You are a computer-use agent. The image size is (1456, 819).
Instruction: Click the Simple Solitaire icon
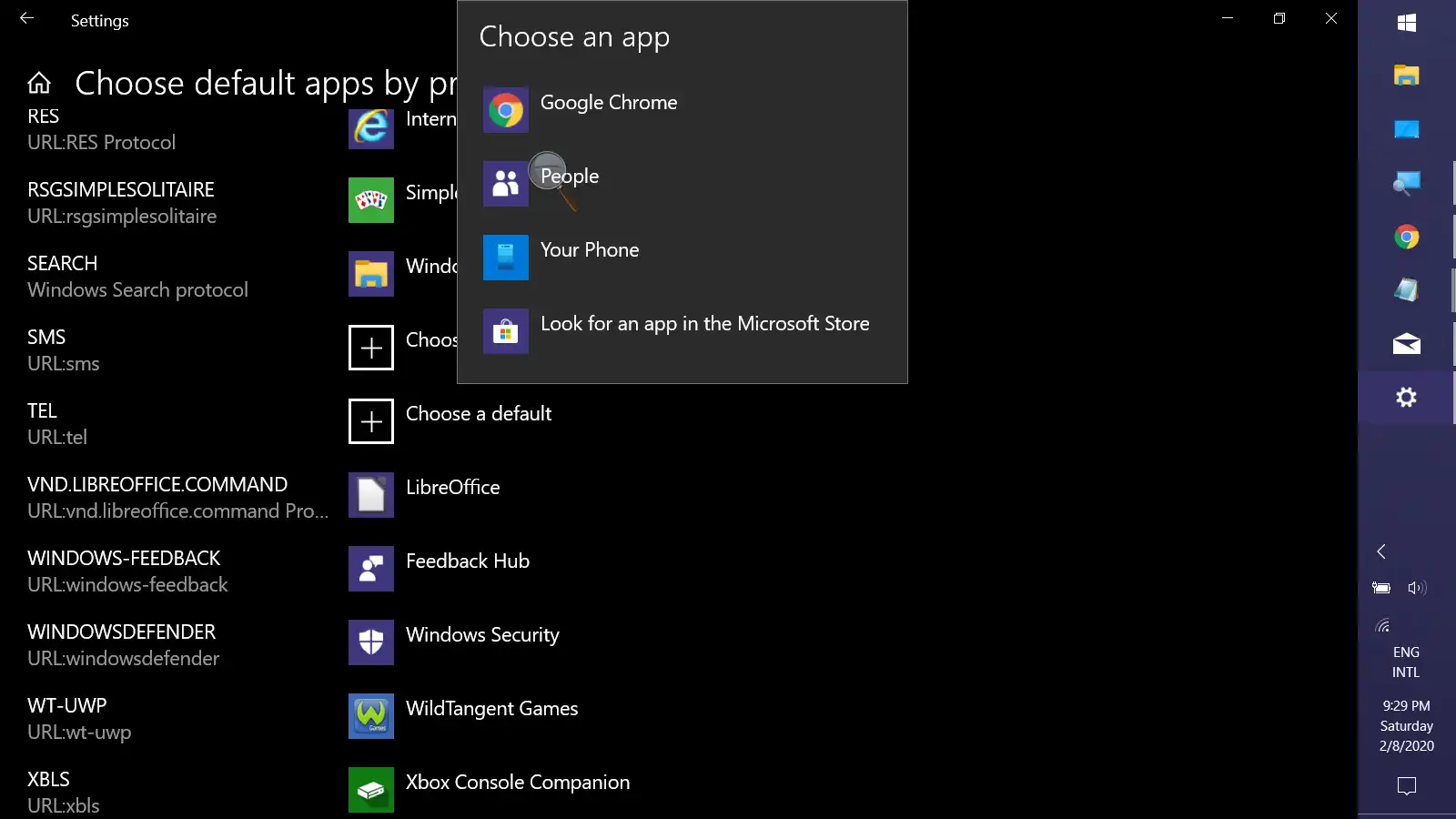pos(370,200)
